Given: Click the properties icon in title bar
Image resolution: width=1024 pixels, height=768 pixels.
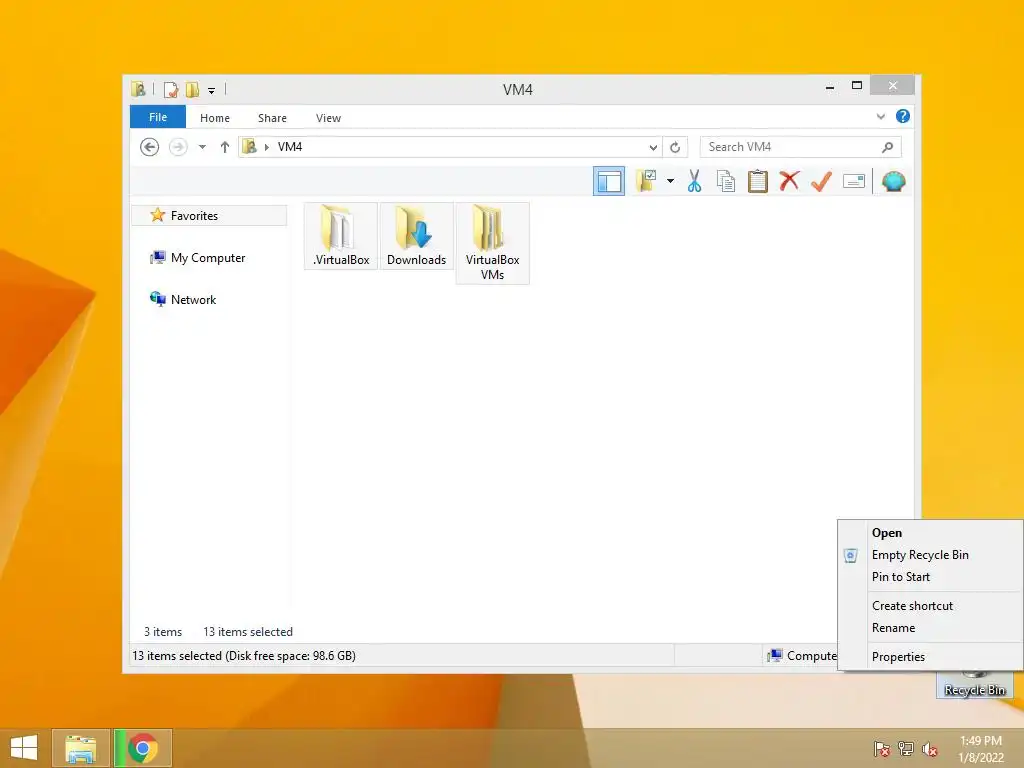Looking at the screenshot, I should pos(170,89).
